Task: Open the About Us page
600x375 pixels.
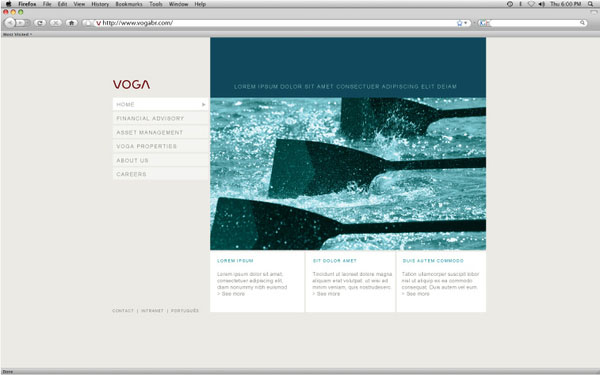Action: point(160,160)
